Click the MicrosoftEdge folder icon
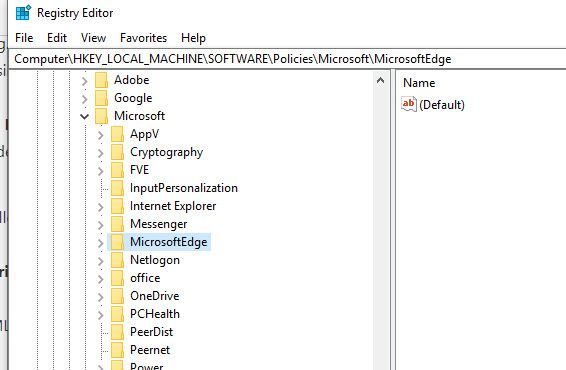Screen dimensions: 566x370 click(x=117, y=242)
